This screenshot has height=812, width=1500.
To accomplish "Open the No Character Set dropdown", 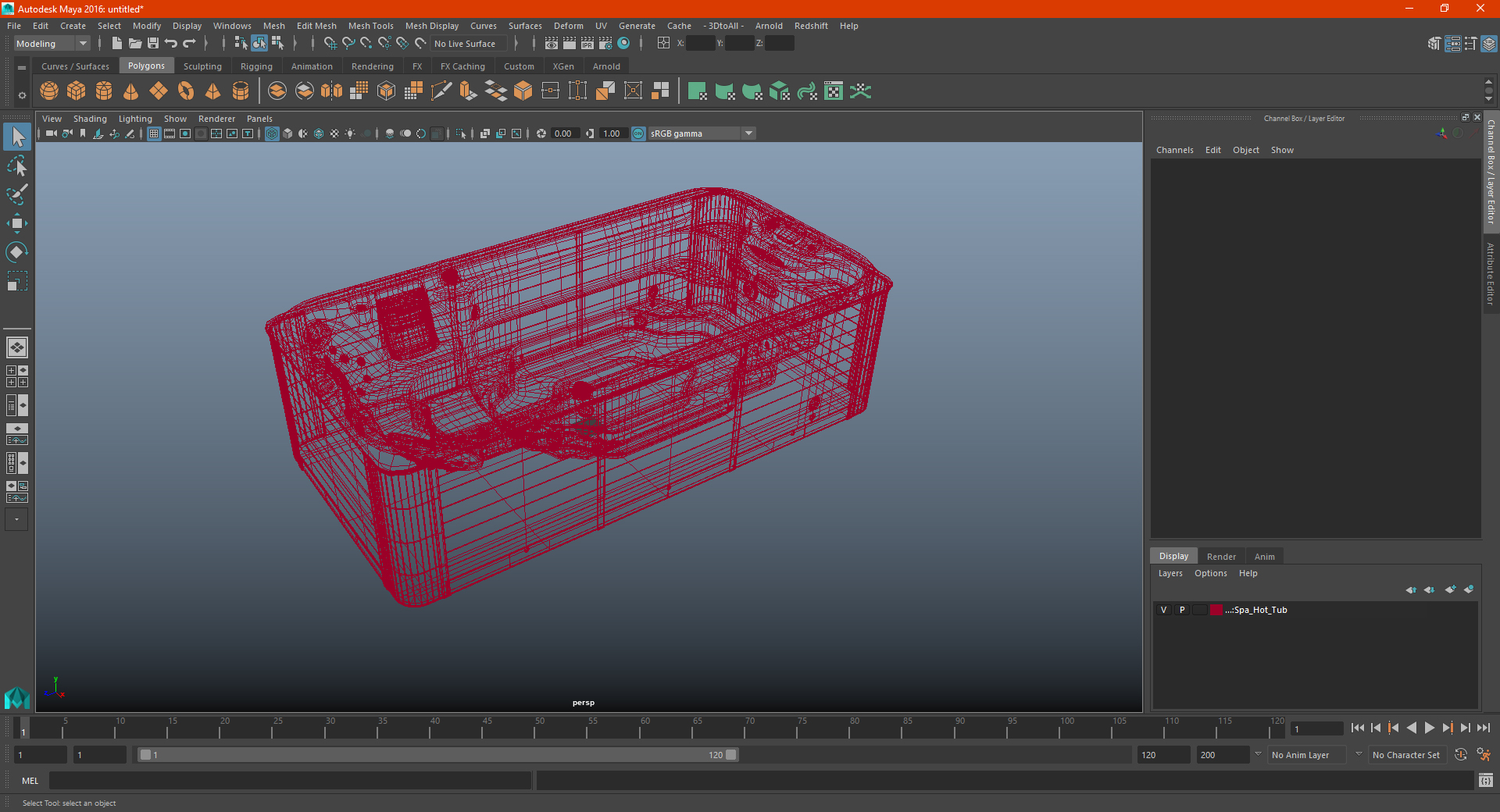I will click(1408, 755).
